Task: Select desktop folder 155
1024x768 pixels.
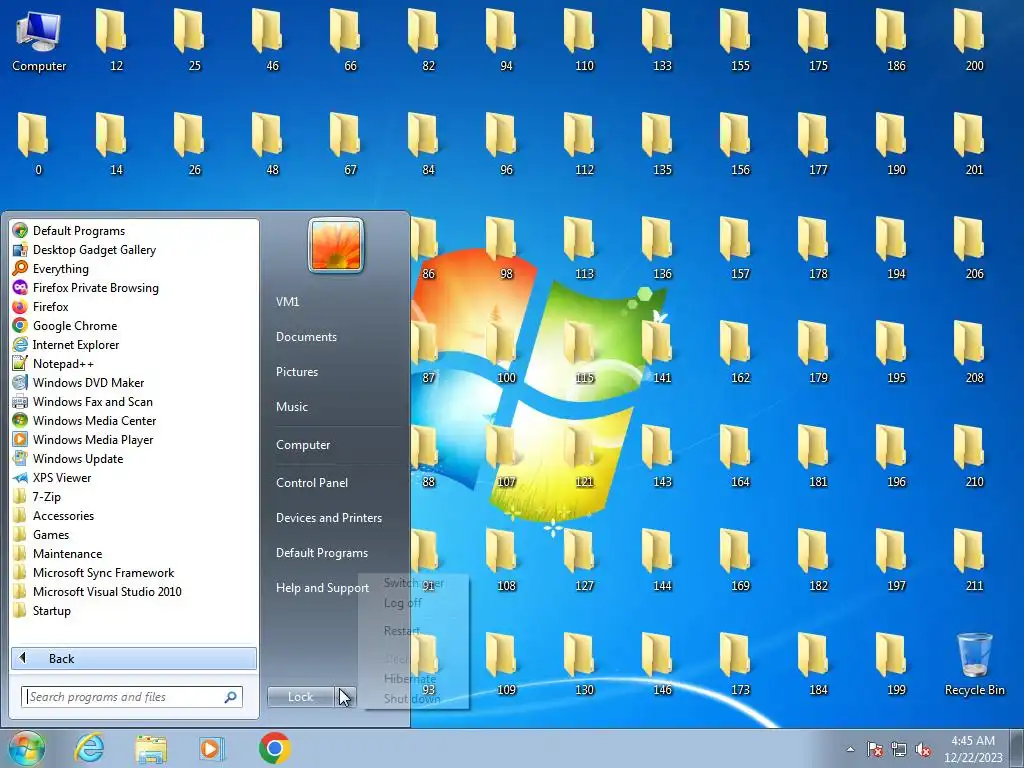Action: coord(741,40)
